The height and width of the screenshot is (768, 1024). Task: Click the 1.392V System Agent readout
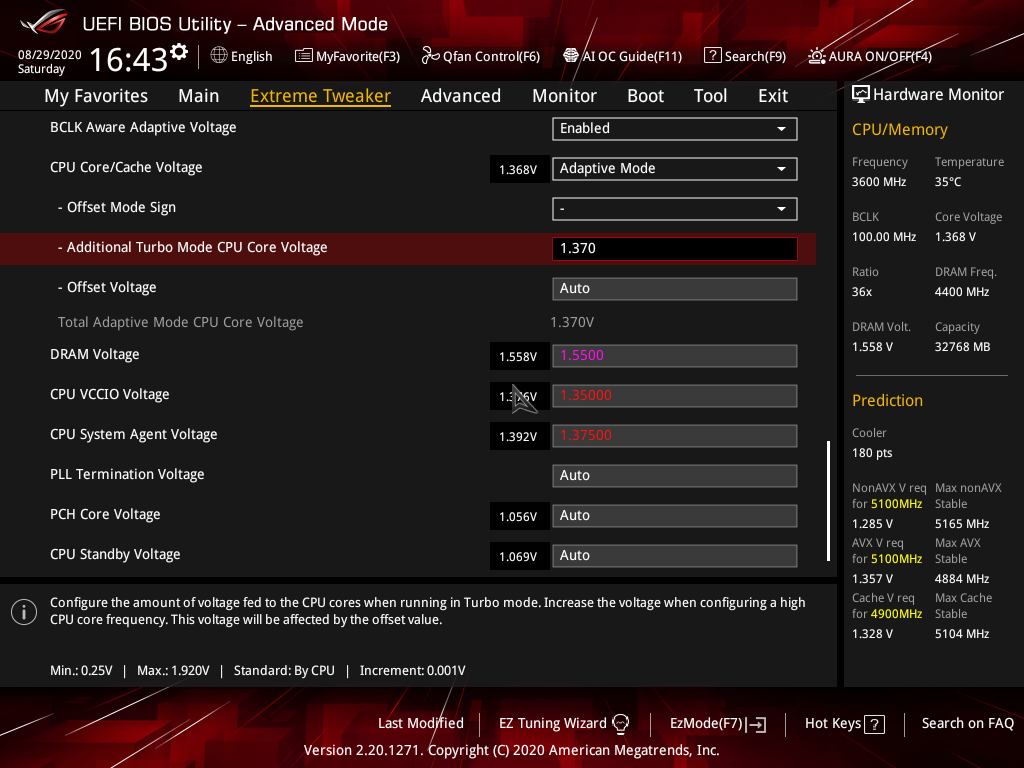click(519, 437)
